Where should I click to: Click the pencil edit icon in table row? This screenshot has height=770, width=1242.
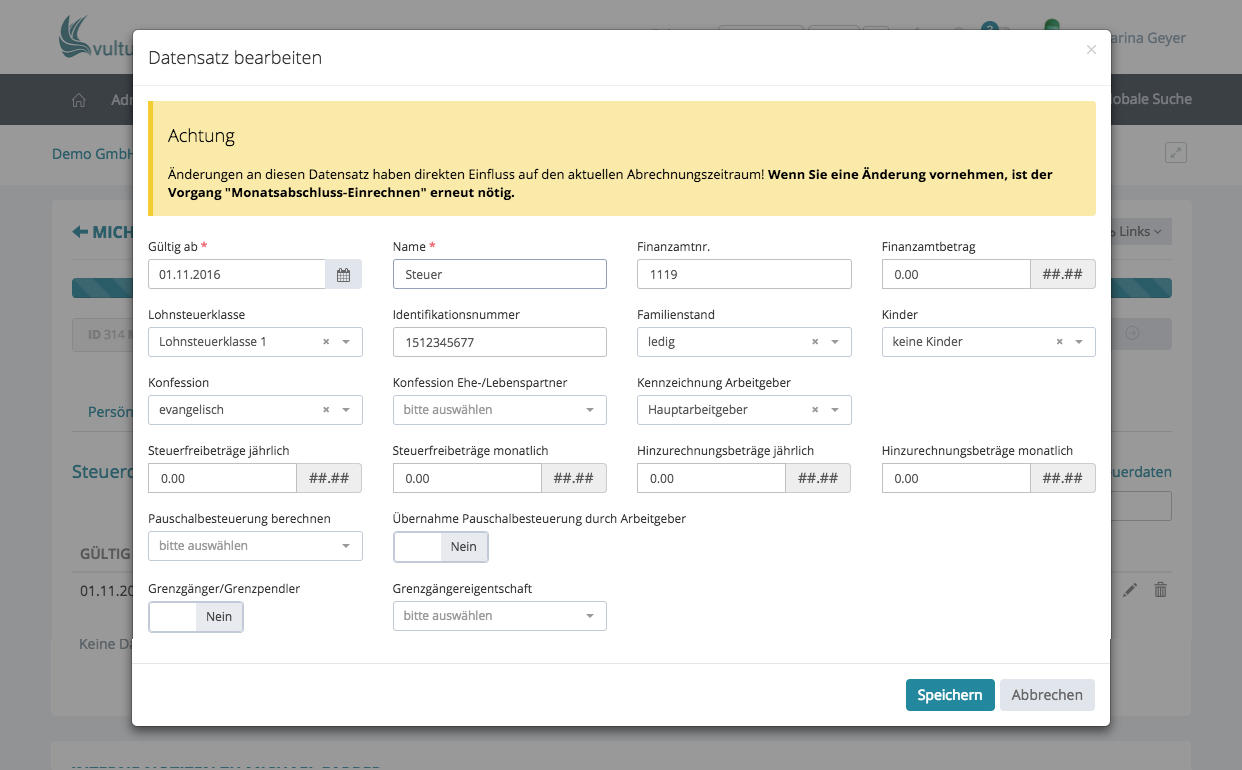(x=1130, y=590)
